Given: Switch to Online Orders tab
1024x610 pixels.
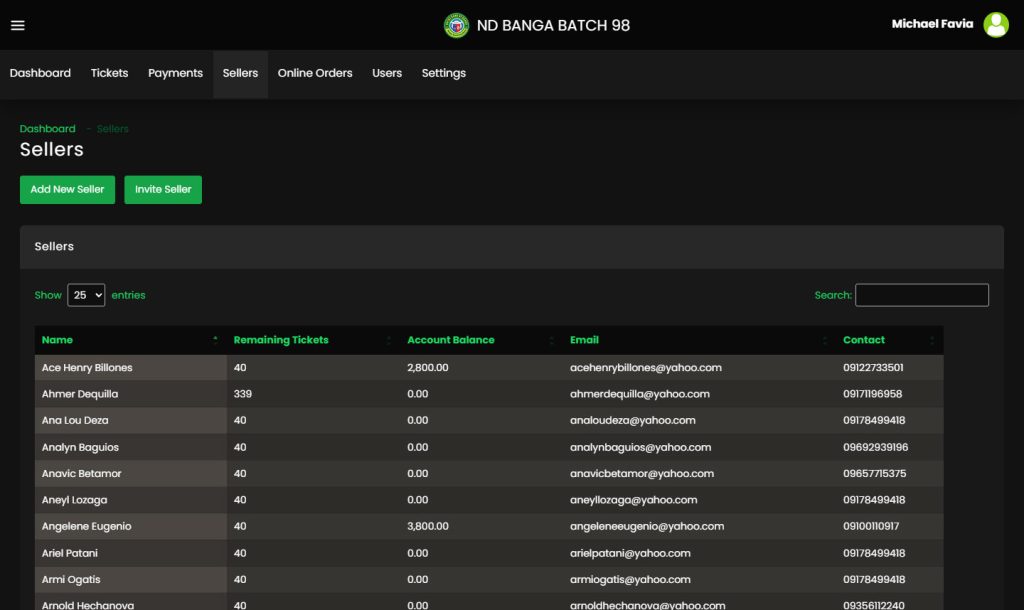Looking at the screenshot, I should 315,73.
